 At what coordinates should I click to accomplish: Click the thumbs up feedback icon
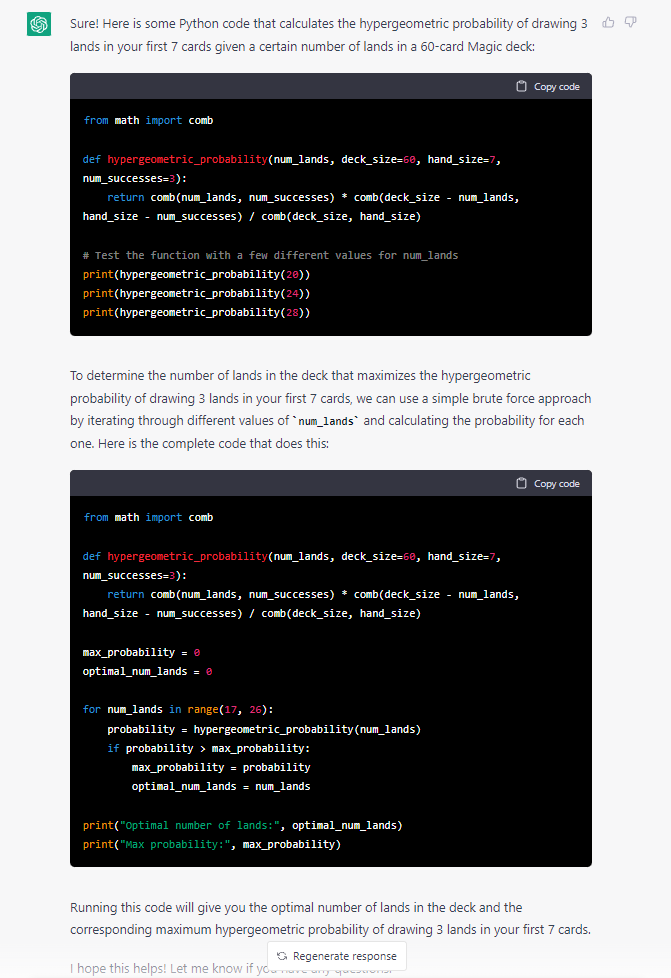coord(609,22)
